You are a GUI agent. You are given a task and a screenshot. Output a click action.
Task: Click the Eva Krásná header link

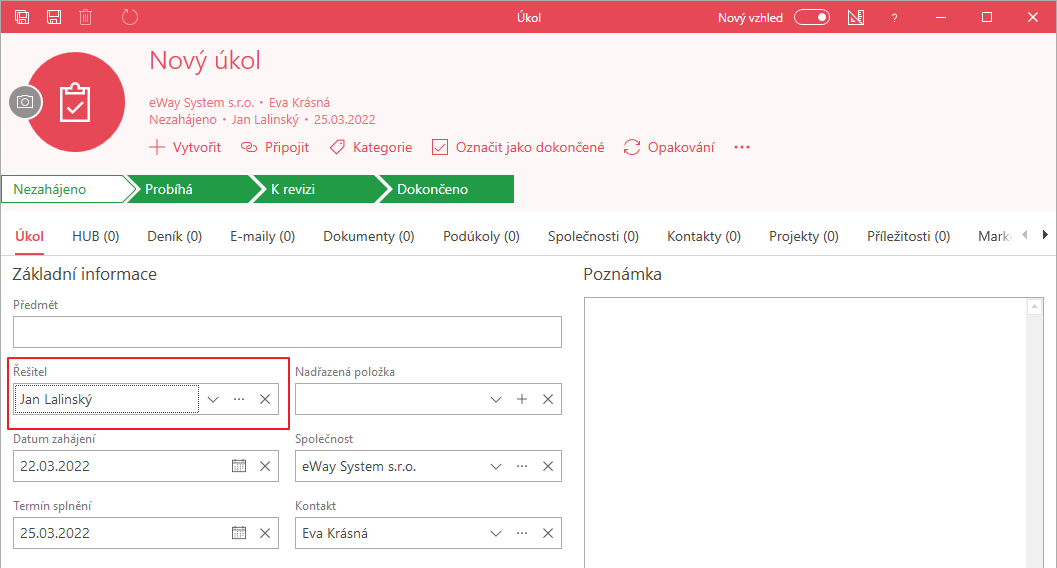click(299, 102)
